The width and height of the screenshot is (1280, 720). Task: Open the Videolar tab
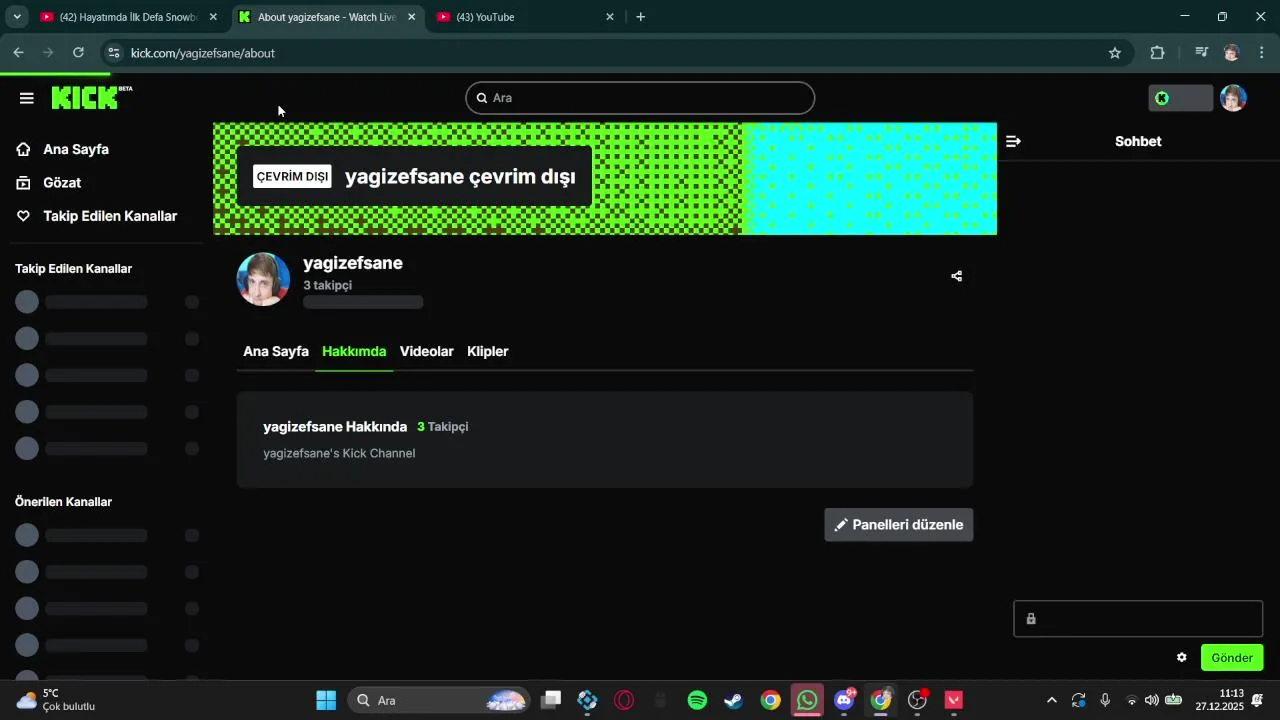[x=427, y=351]
